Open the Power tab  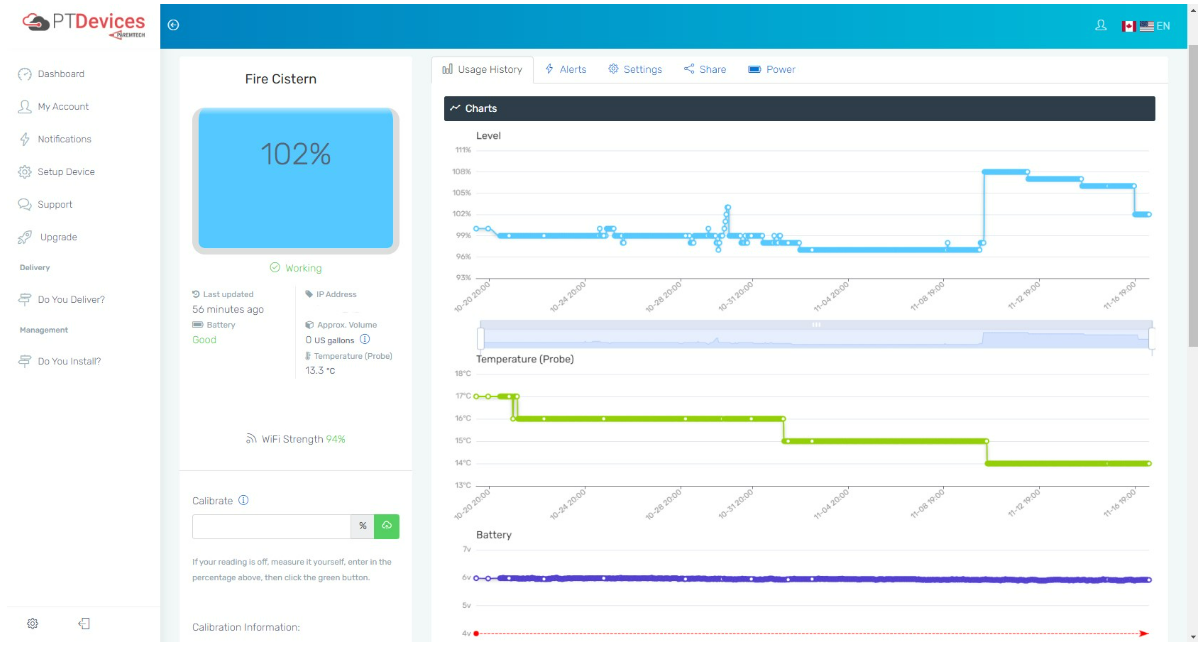771,70
